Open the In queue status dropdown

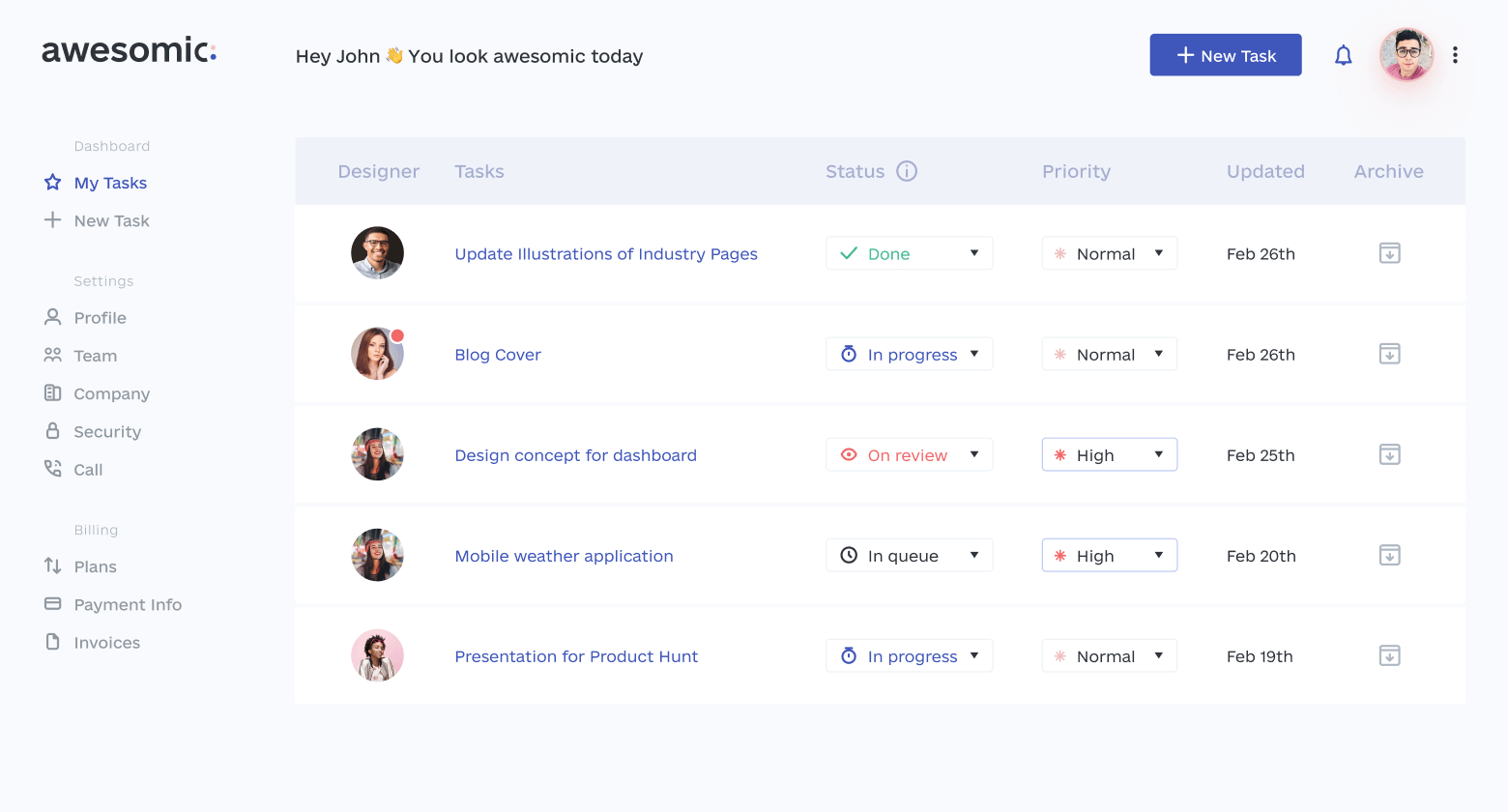[909, 555]
